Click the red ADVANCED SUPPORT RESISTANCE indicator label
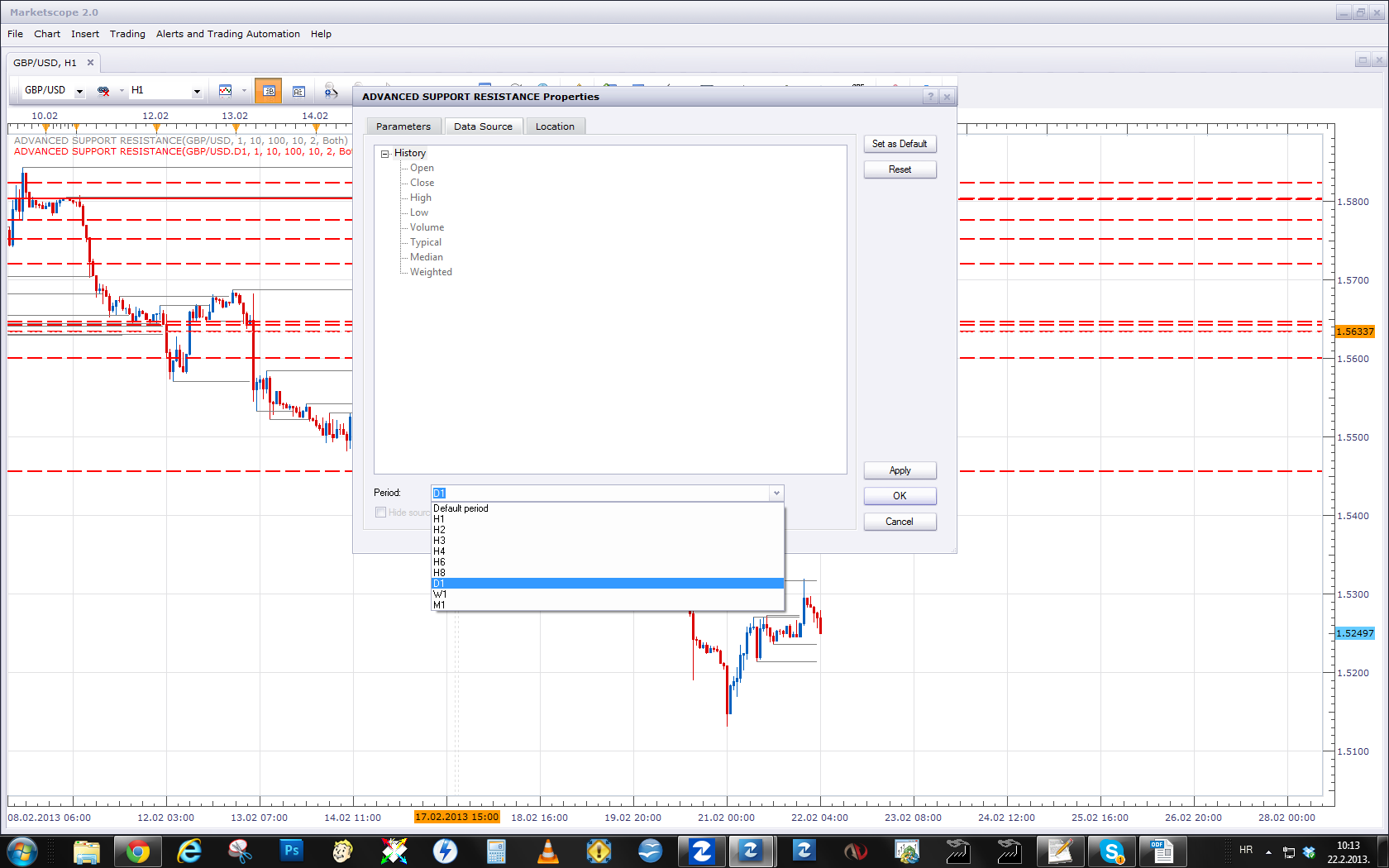The image size is (1389, 868). (182, 151)
